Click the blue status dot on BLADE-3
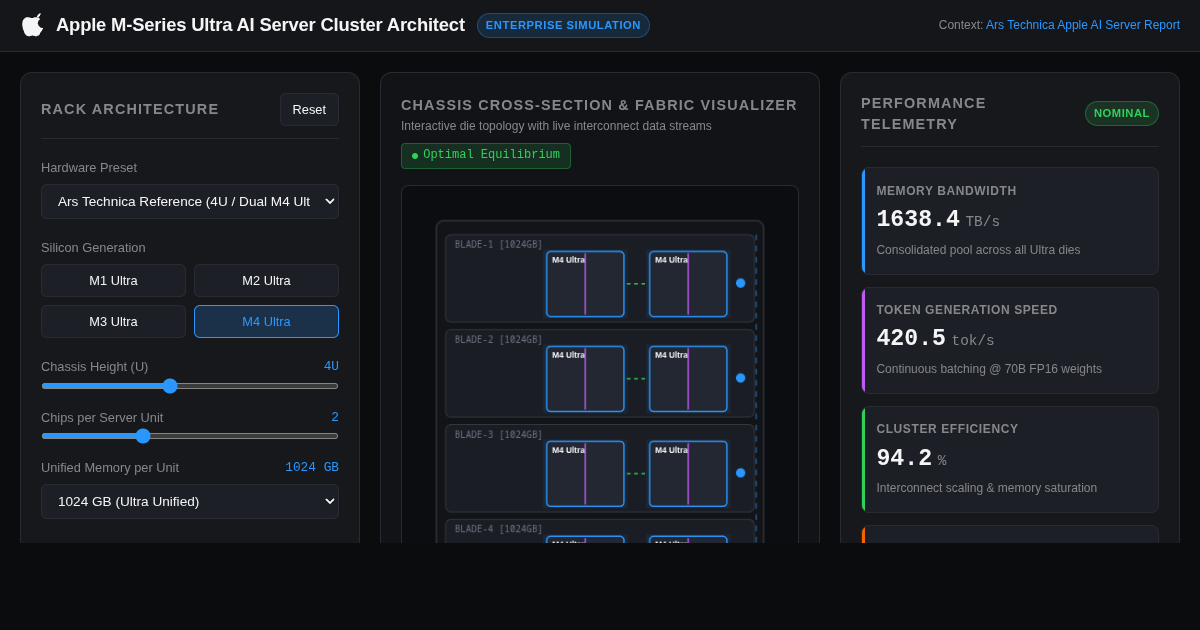The height and width of the screenshot is (630, 1200). click(741, 473)
